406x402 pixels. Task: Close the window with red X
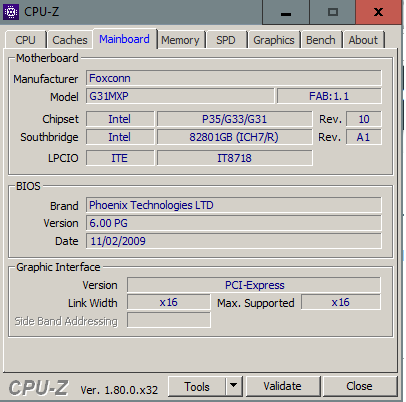pos(378,12)
